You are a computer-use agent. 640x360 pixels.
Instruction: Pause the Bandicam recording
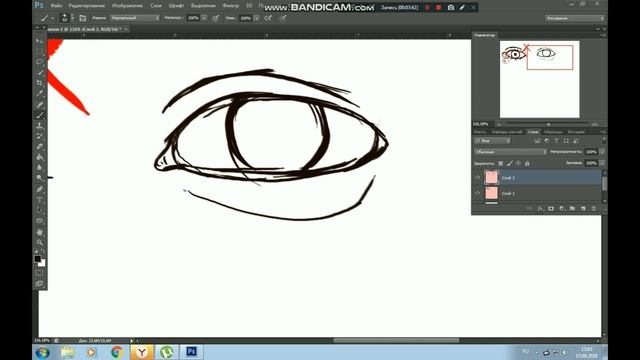coord(427,7)
